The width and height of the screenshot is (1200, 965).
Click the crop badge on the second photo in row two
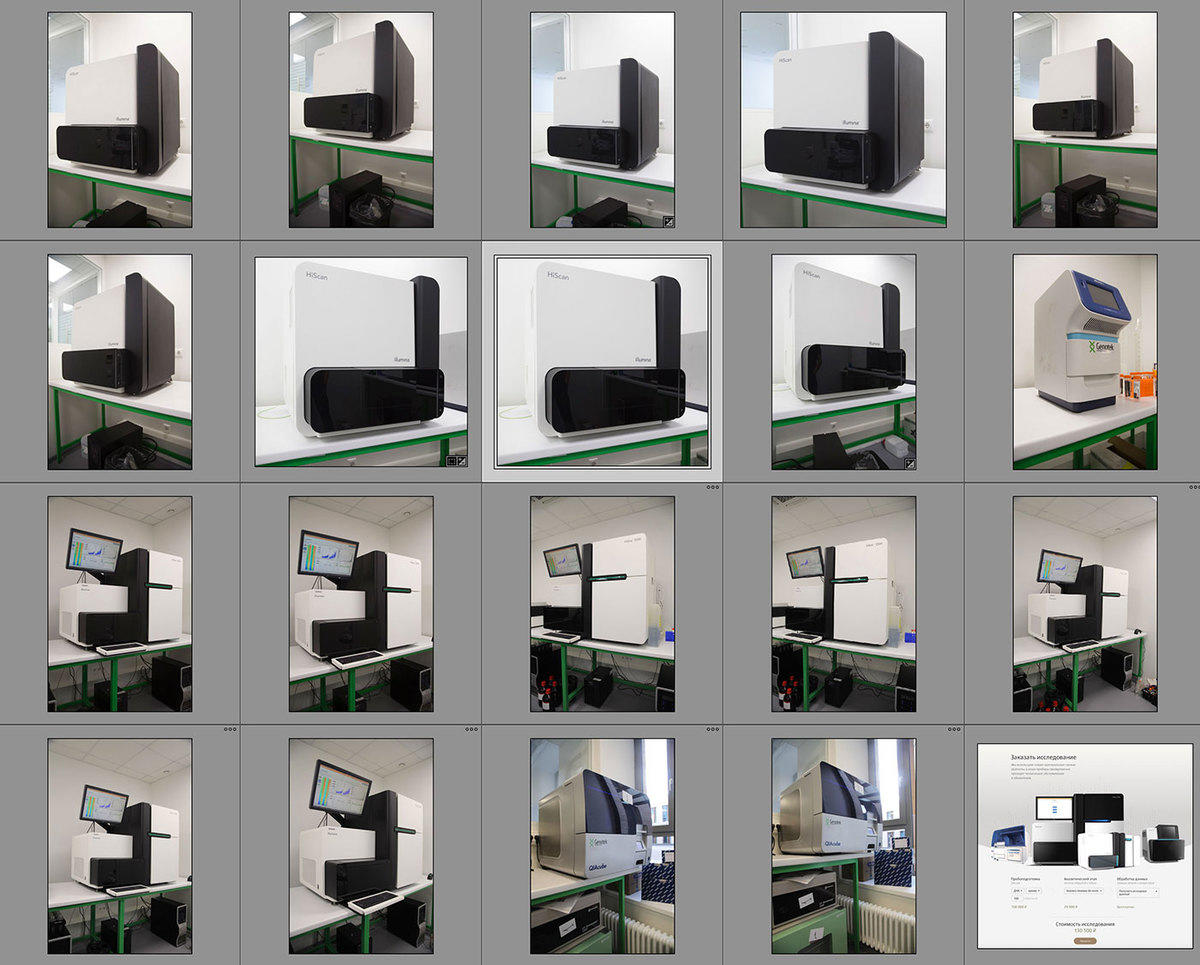point(450,461)
